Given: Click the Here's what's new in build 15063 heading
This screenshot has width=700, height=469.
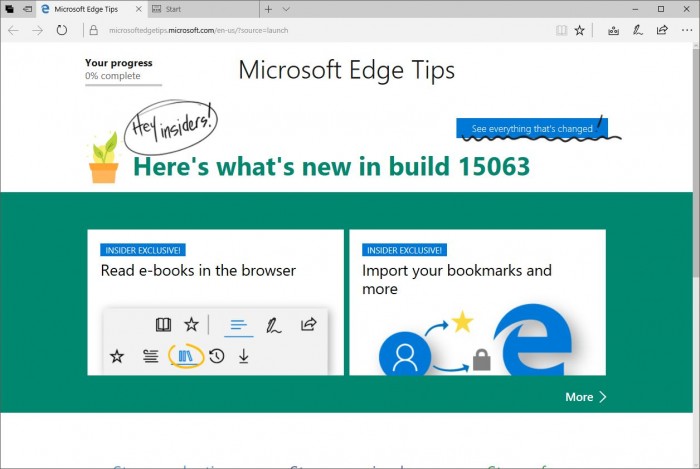Looking at the screenshot, I should pyautogui.click(x=331, y=166).
